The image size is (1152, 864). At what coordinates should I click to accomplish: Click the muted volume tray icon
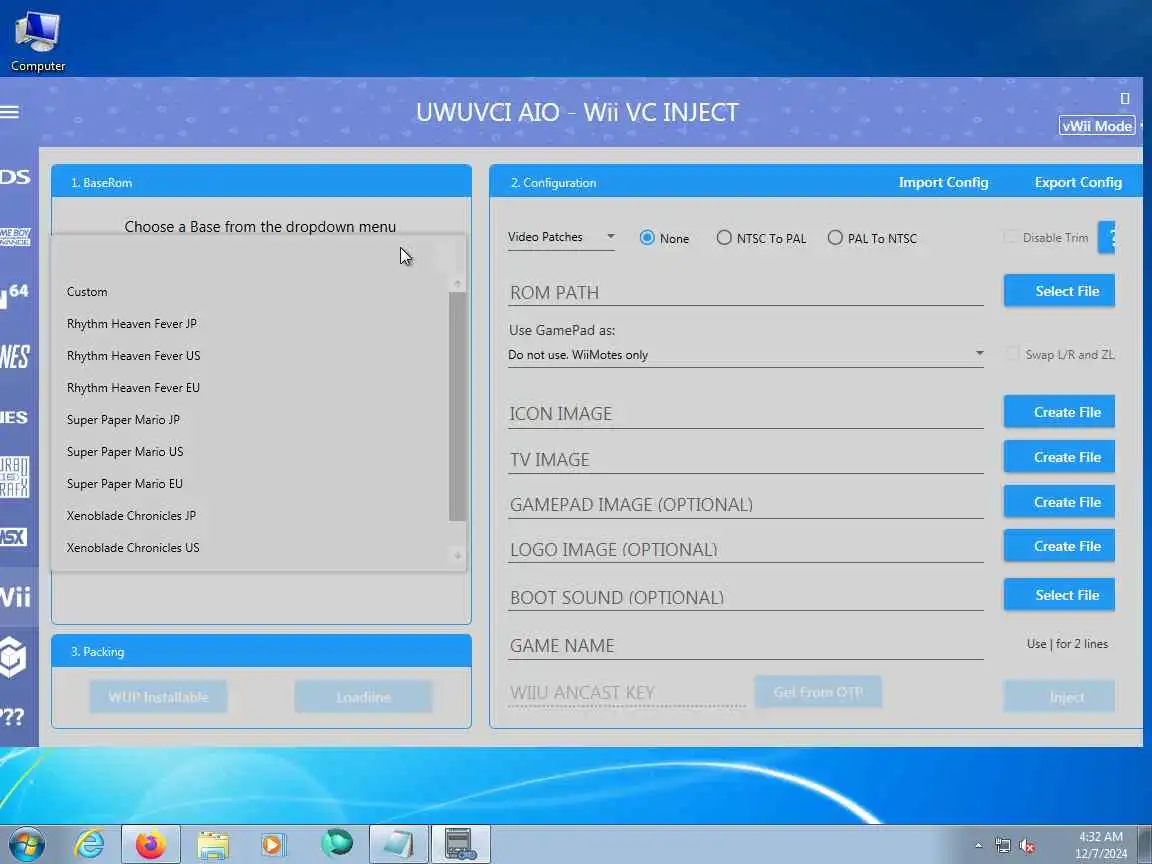[1027, 846]
